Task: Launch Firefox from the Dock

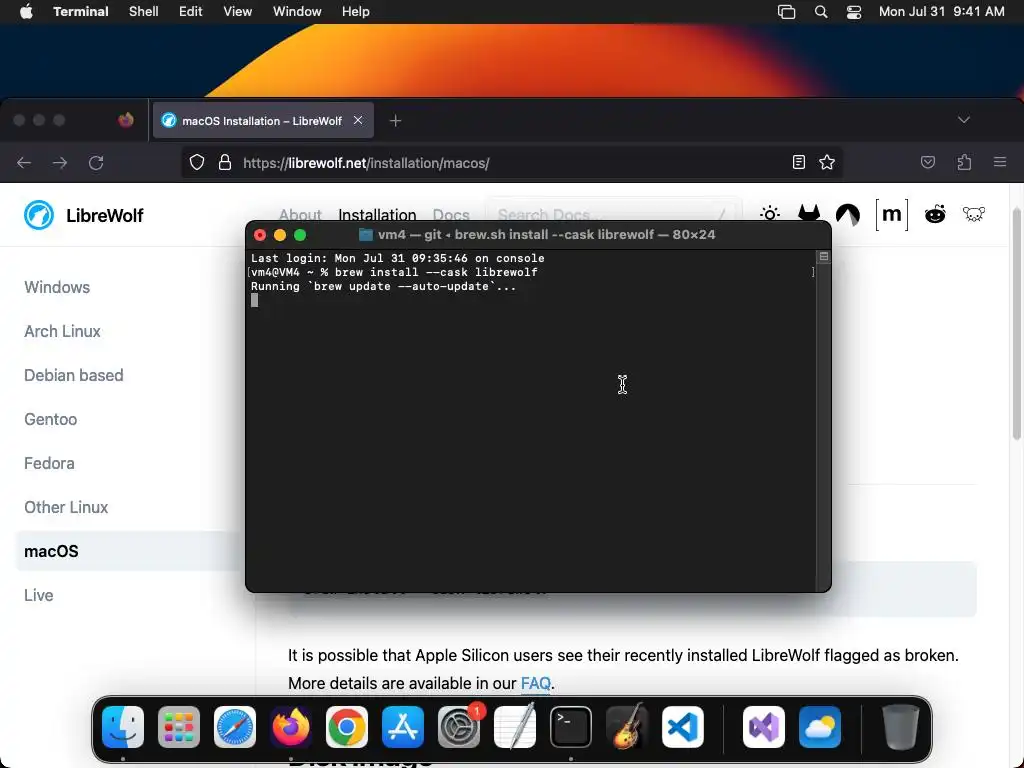Action: pyautogui.click(x=291, y=727)
